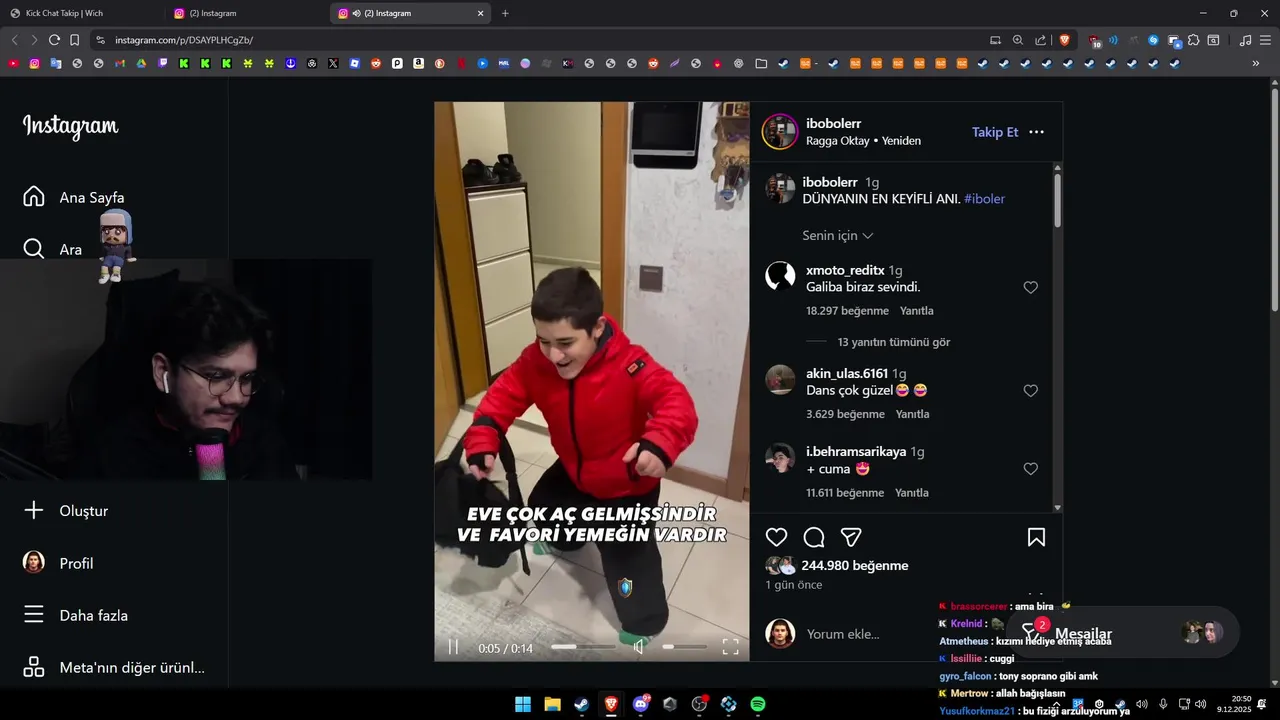This screenshot has width=1280, height=720.
Task: Open Profil from the sidebar
Action: pos(58,563)
